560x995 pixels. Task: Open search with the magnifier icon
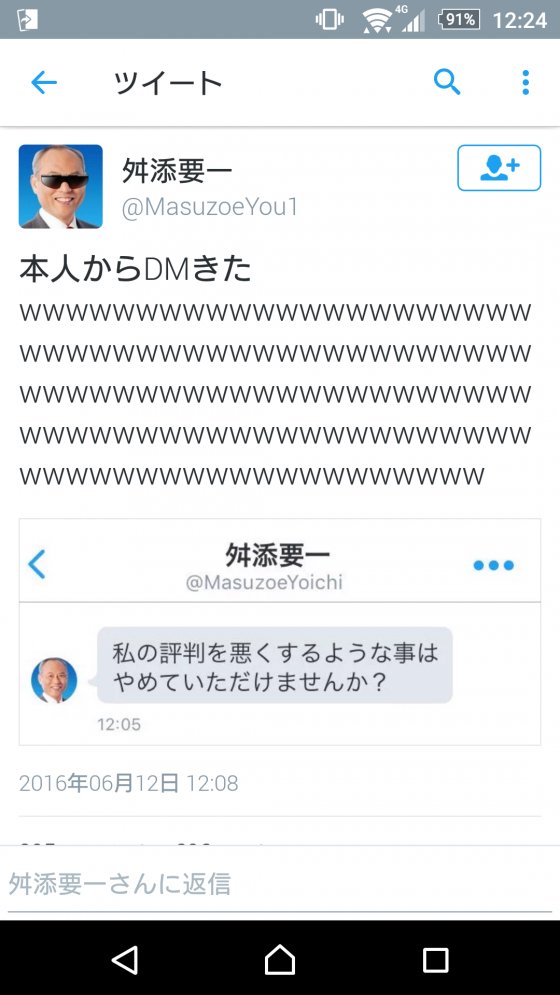click(447, 82)
